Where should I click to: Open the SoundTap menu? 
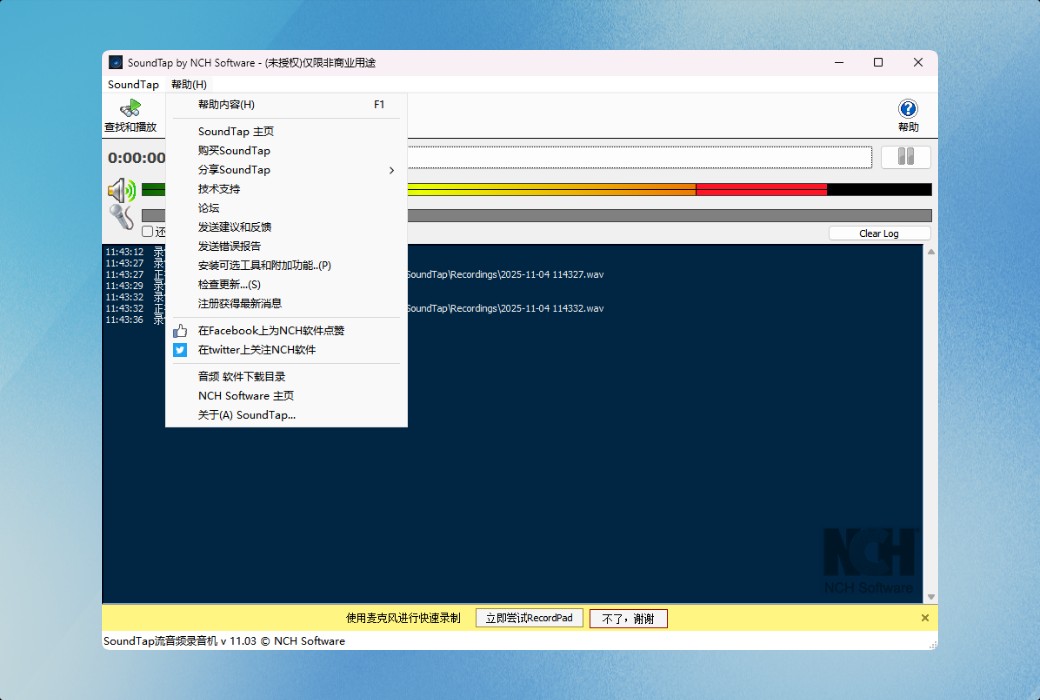pyautogui.click(x=132, y=84)
